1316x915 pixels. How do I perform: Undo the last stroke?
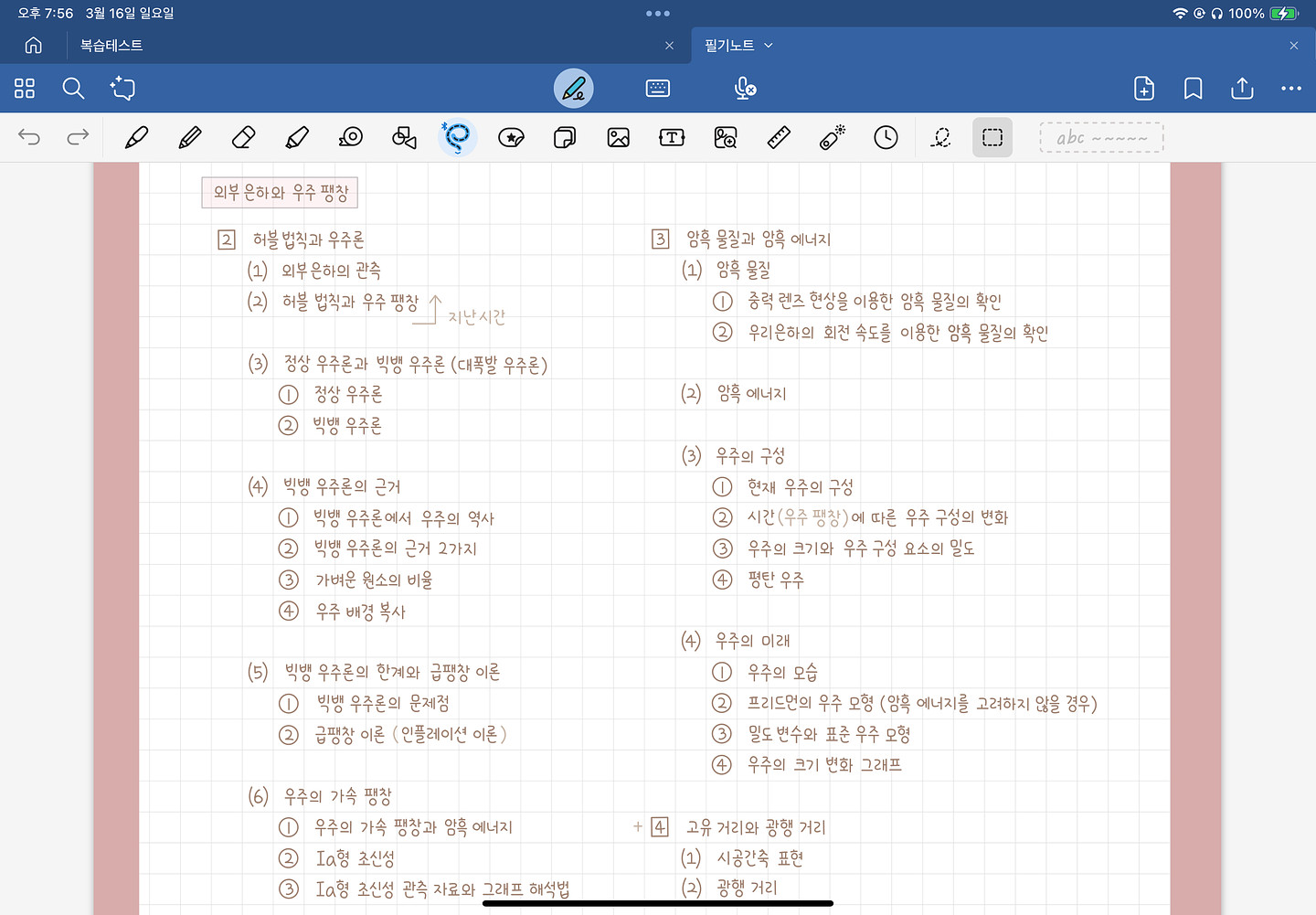coord(29,138)
